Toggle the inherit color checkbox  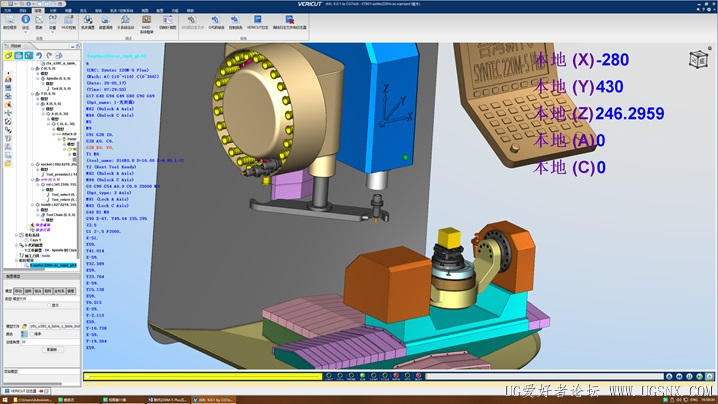[32, 334]
